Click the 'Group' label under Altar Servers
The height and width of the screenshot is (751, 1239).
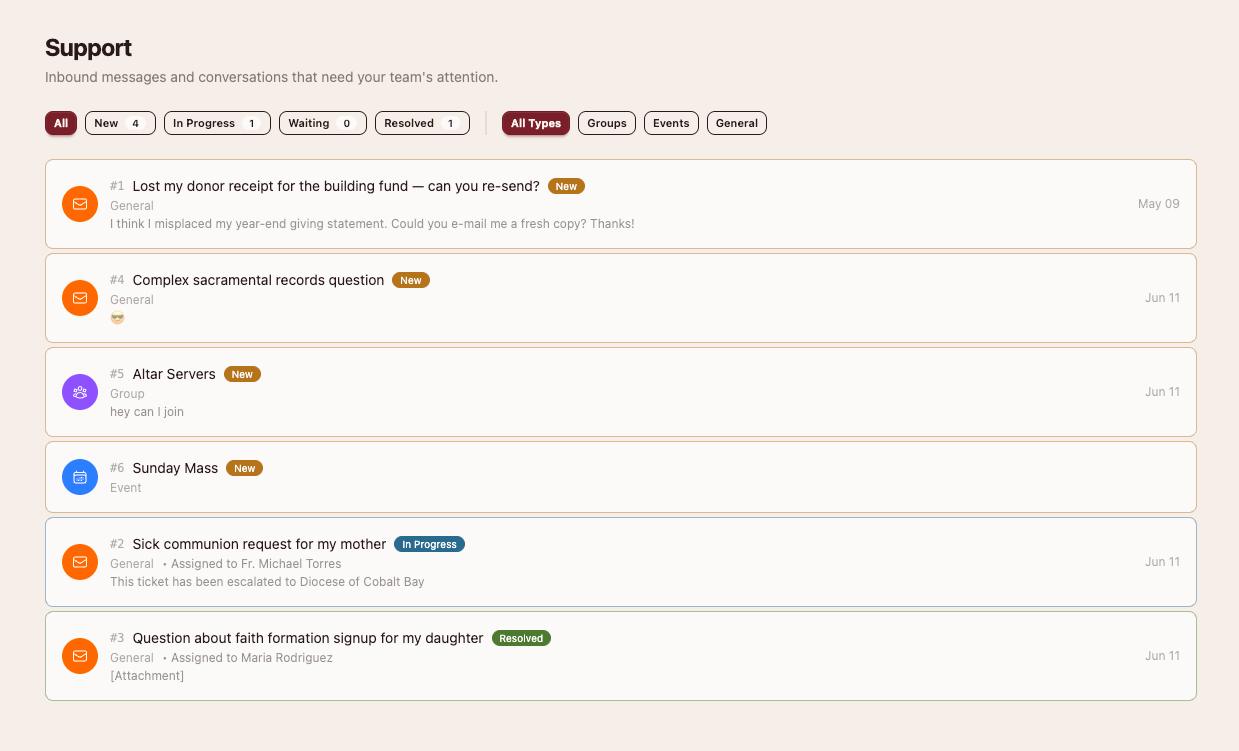point(127,394)
